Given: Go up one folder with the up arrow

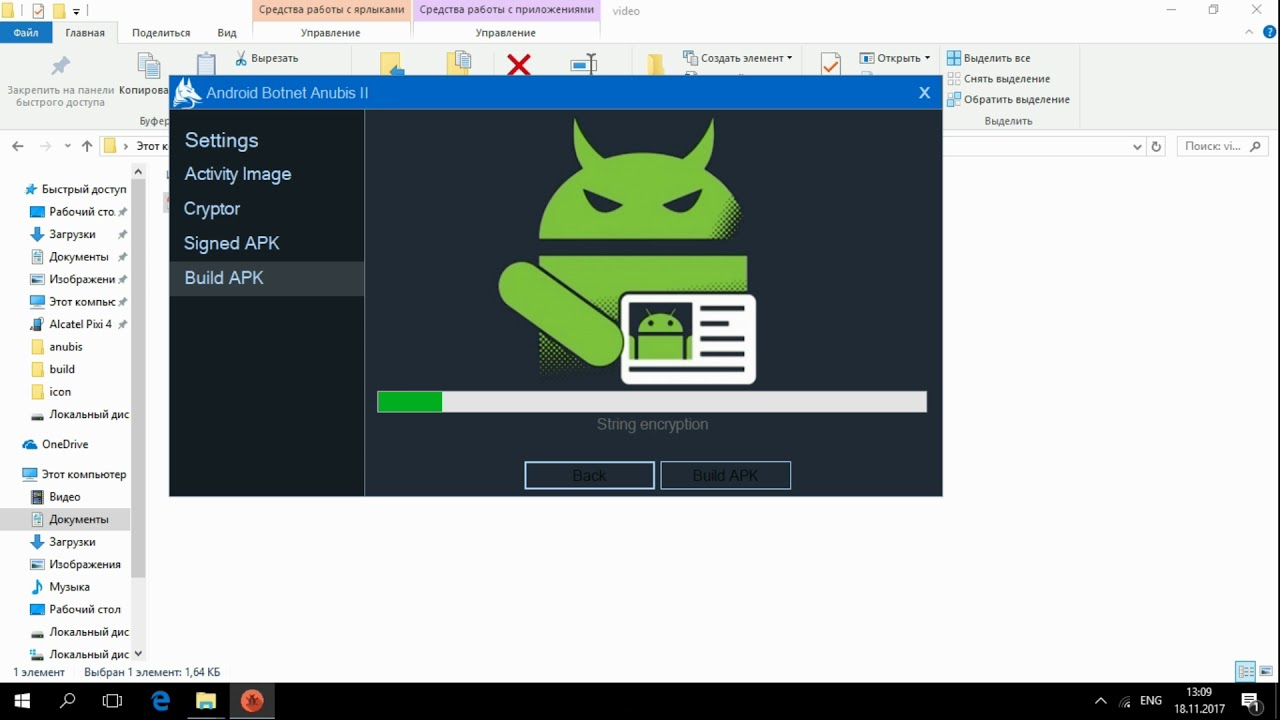Looking at the screenshot, I should coord(87,146).
